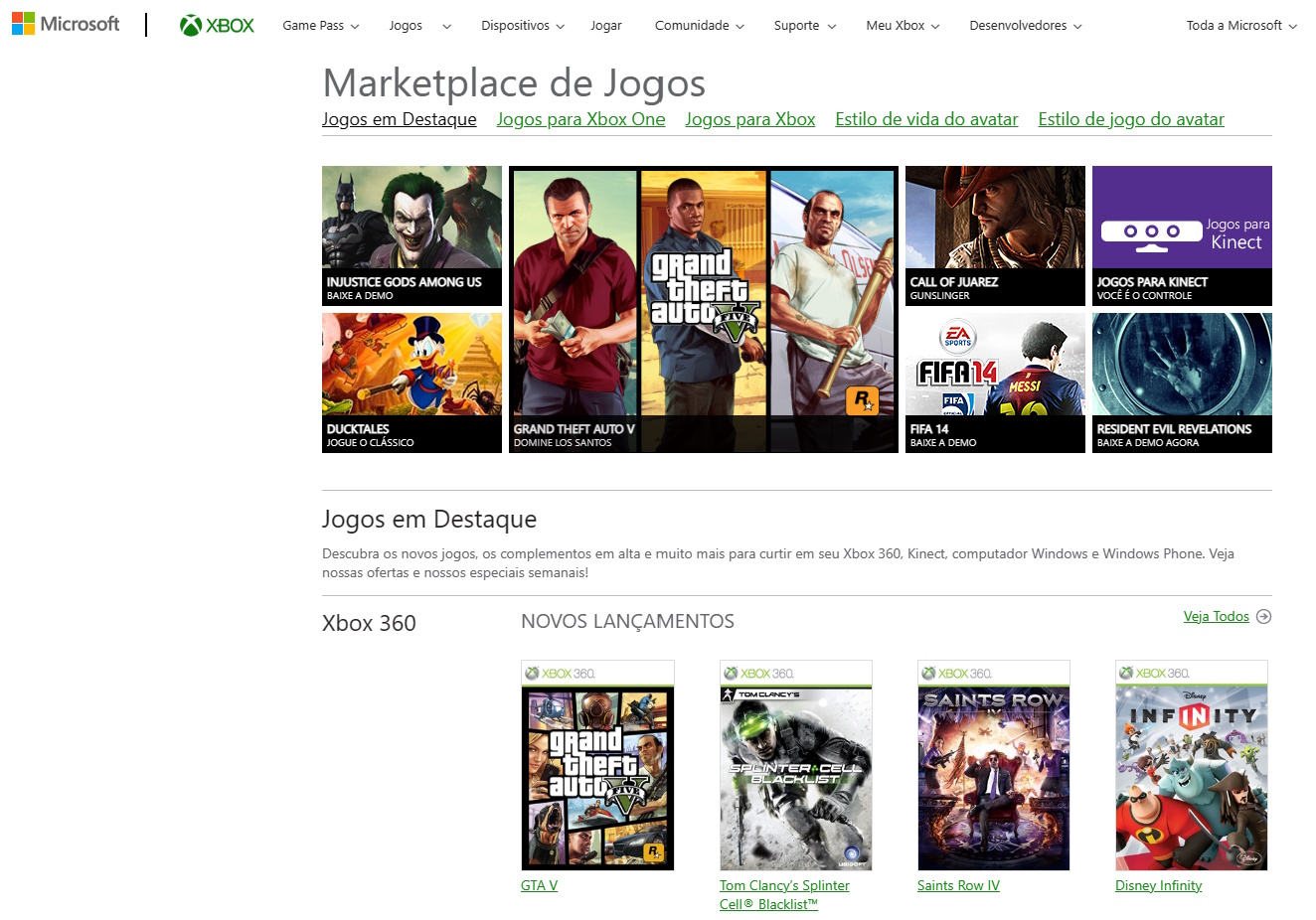Open the Resident Evil Revelations tile
The width and height of the screenshot is (1316, 920).
pyautogui.click(x=1182, y=383)
